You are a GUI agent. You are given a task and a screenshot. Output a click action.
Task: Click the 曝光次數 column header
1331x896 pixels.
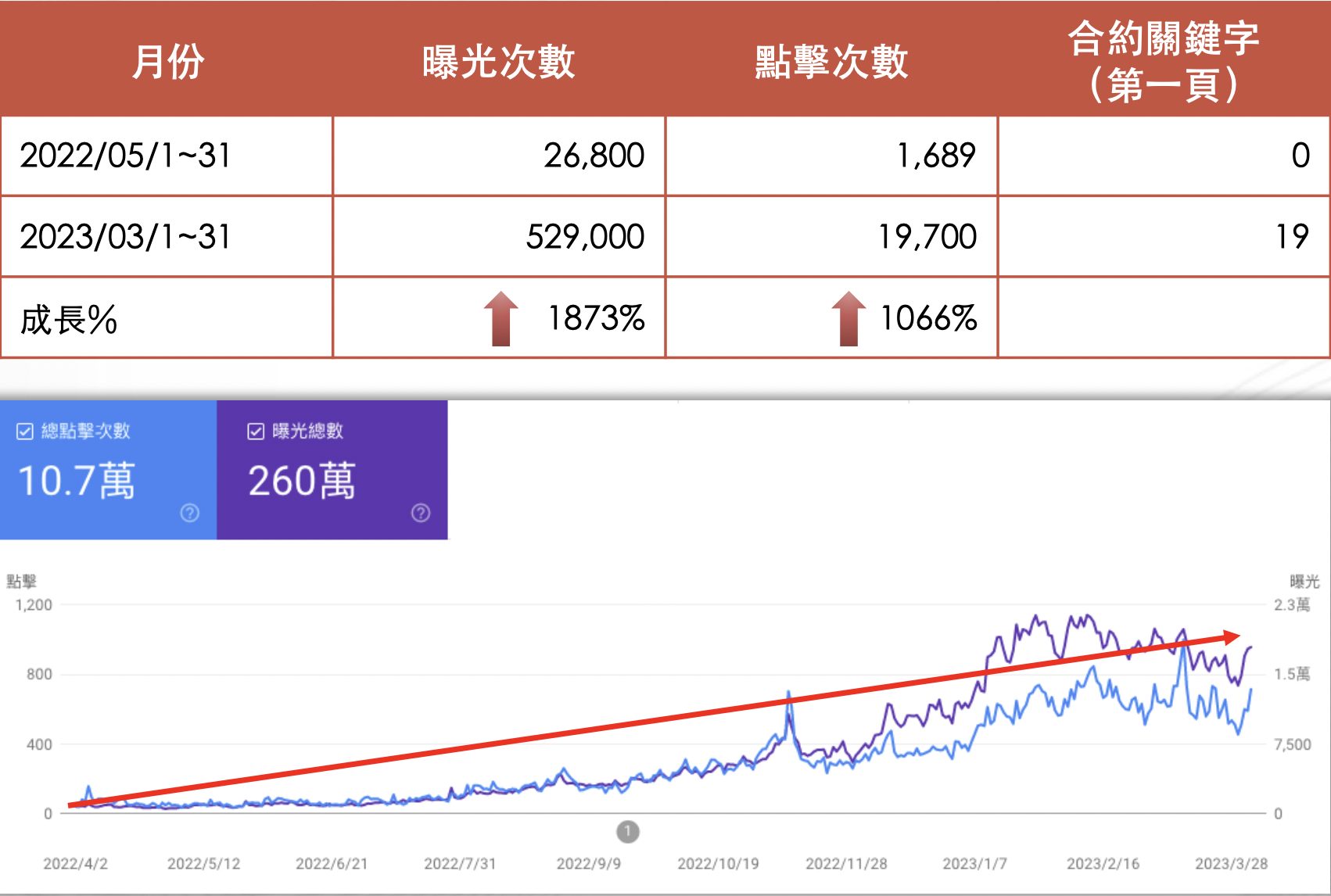click(x=499, y=61)
